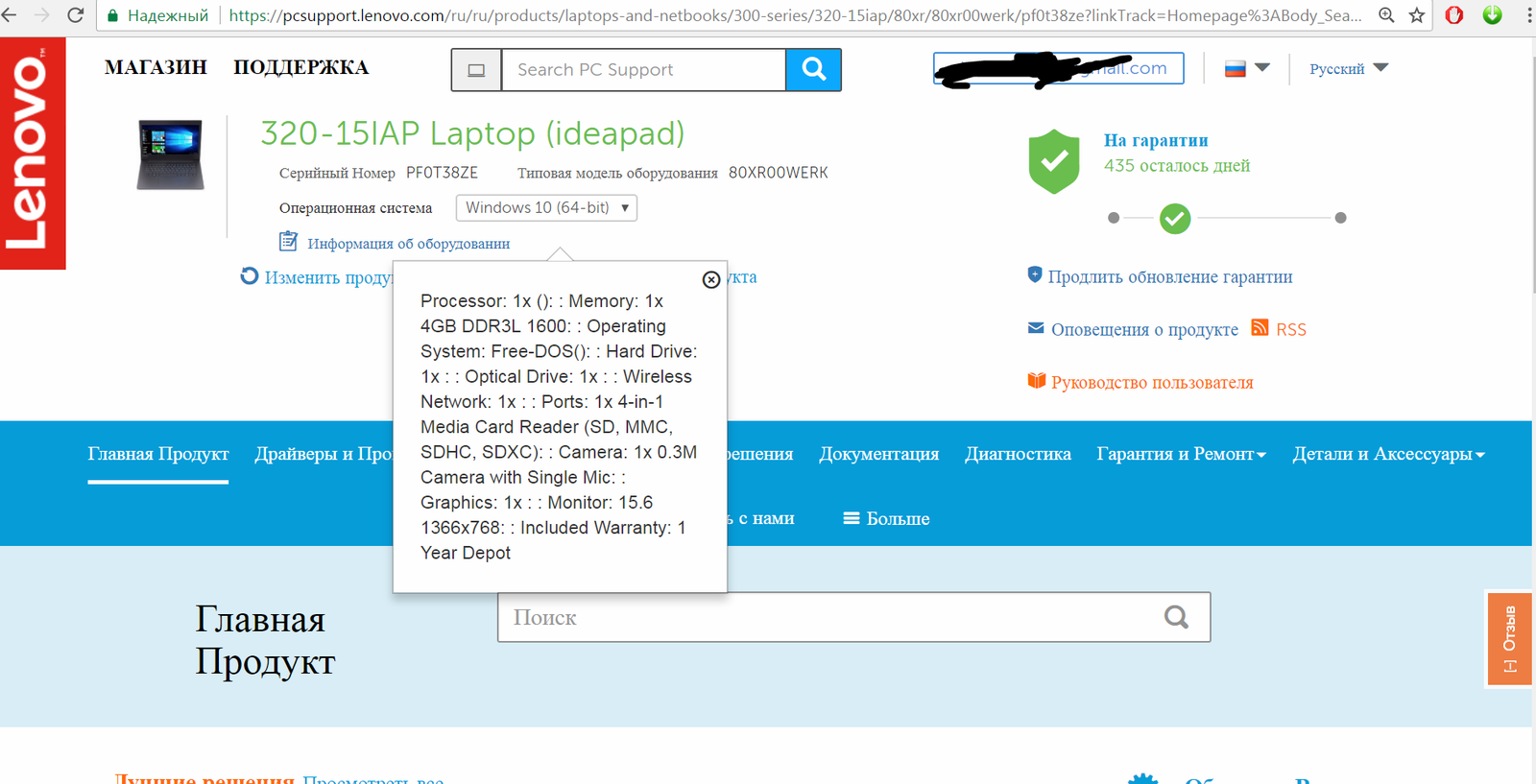The width and height of the screenshot is (1536, 784).
Task: Open the orange Отзыв feedback tab
Action: pos(1509,638)
